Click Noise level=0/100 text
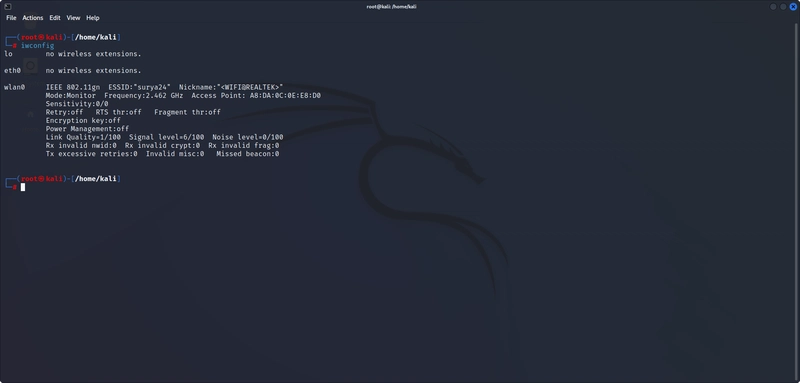800x383 pixels. click(248, 137)
